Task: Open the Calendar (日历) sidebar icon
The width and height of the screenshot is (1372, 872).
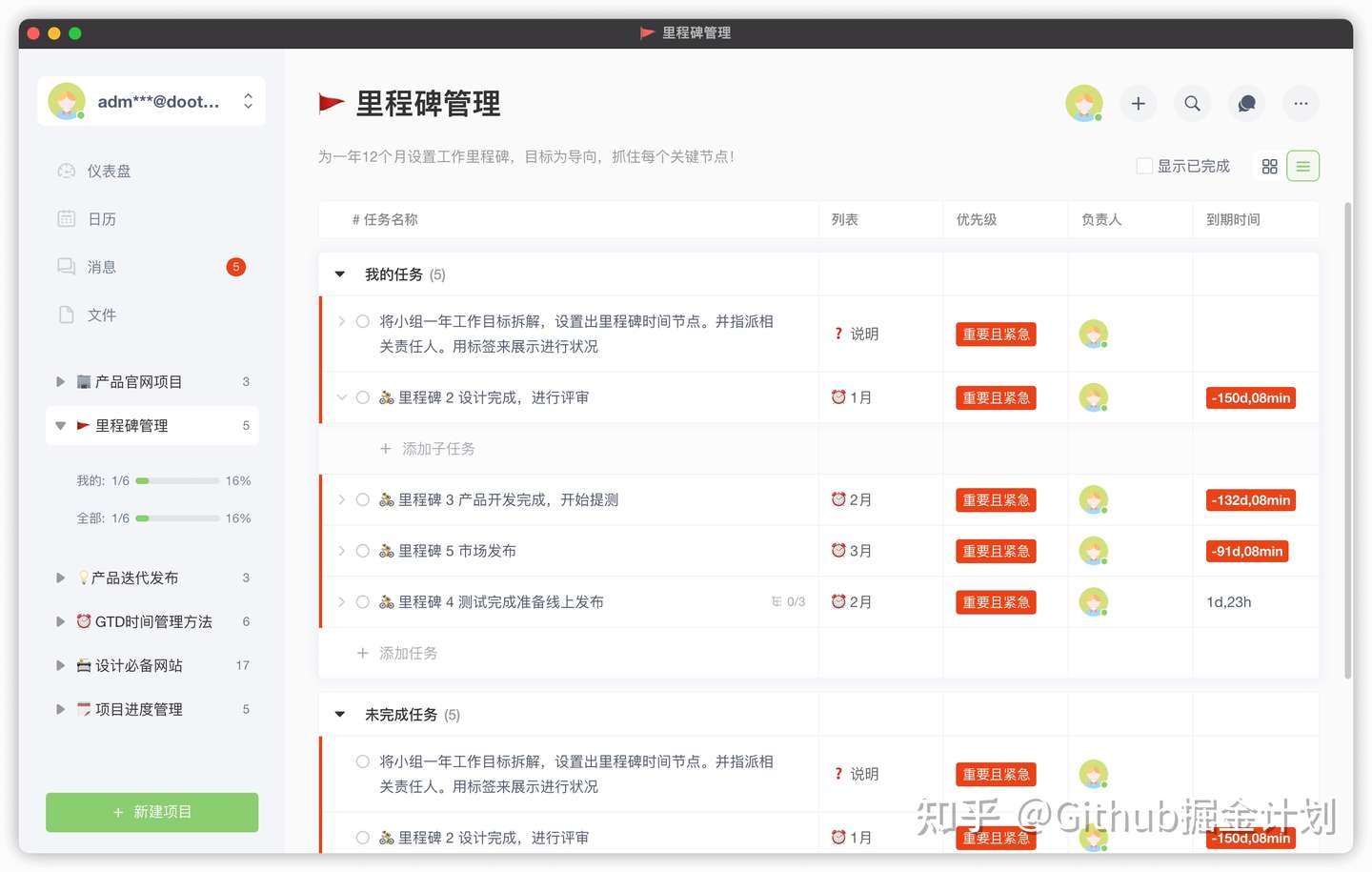Action: pyautogui.click(x=66, y=219)
